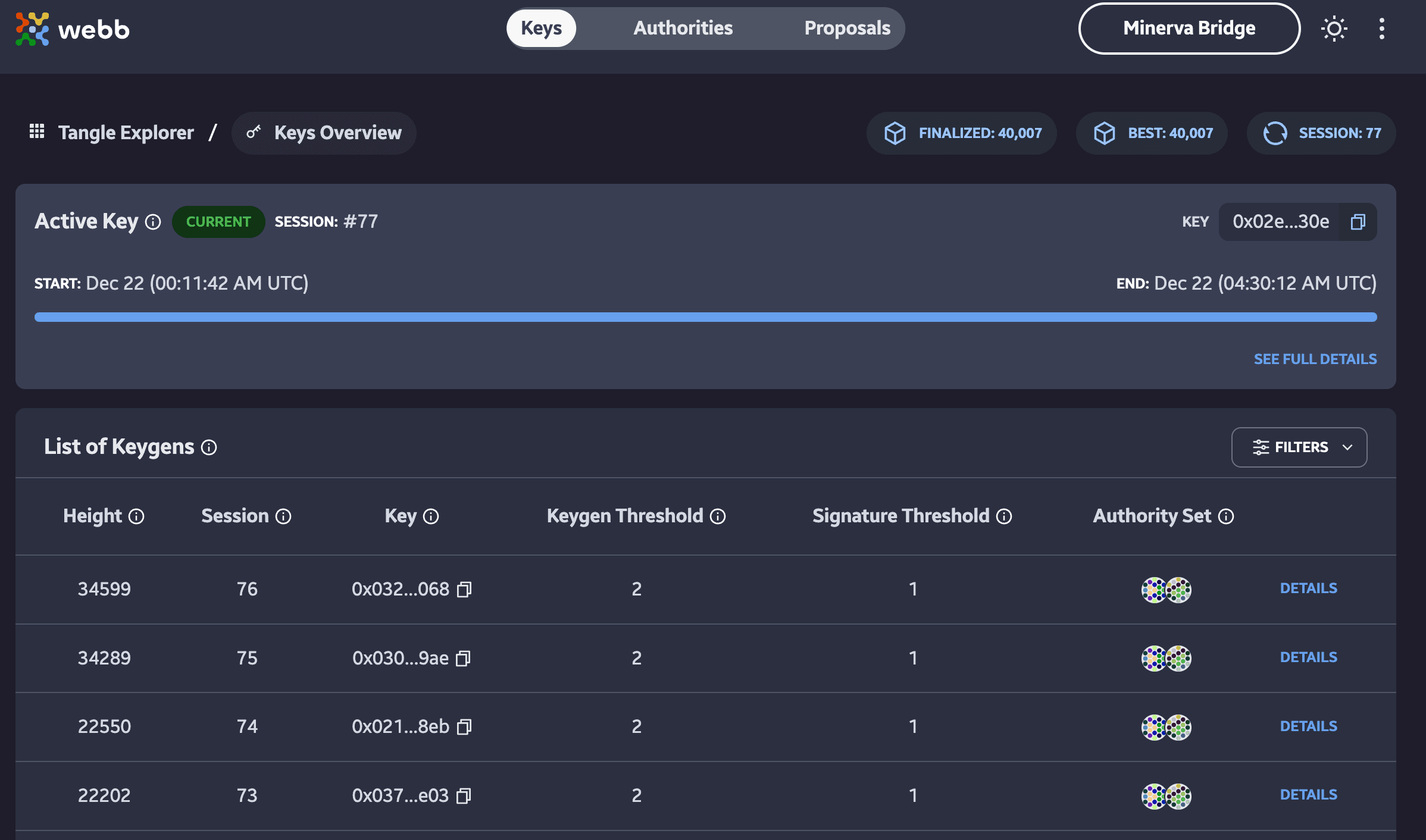This screenshot has height=840, width=1426.
Task: View full details of active key session
Action: point(1315,358)
